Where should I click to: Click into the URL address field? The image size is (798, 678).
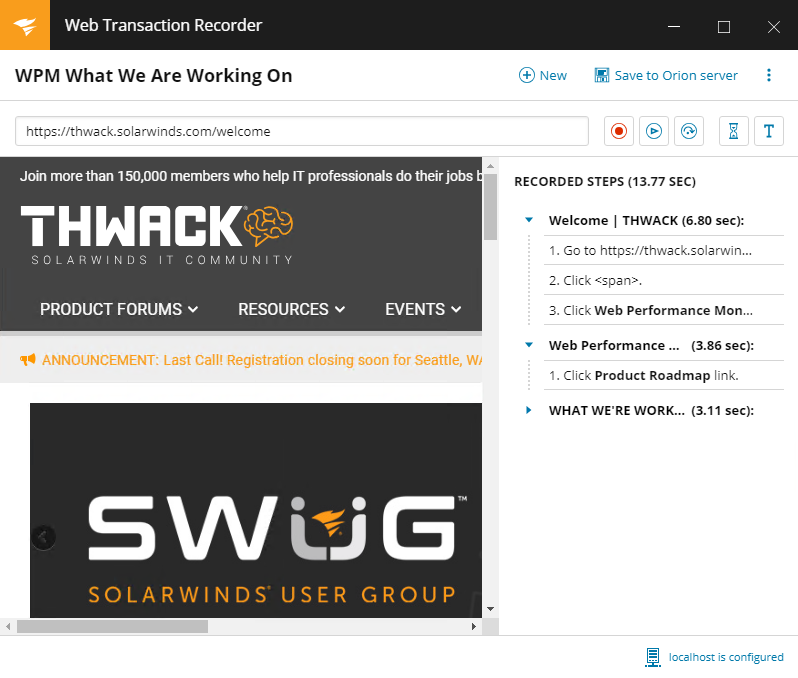click(x=302, y=131)
